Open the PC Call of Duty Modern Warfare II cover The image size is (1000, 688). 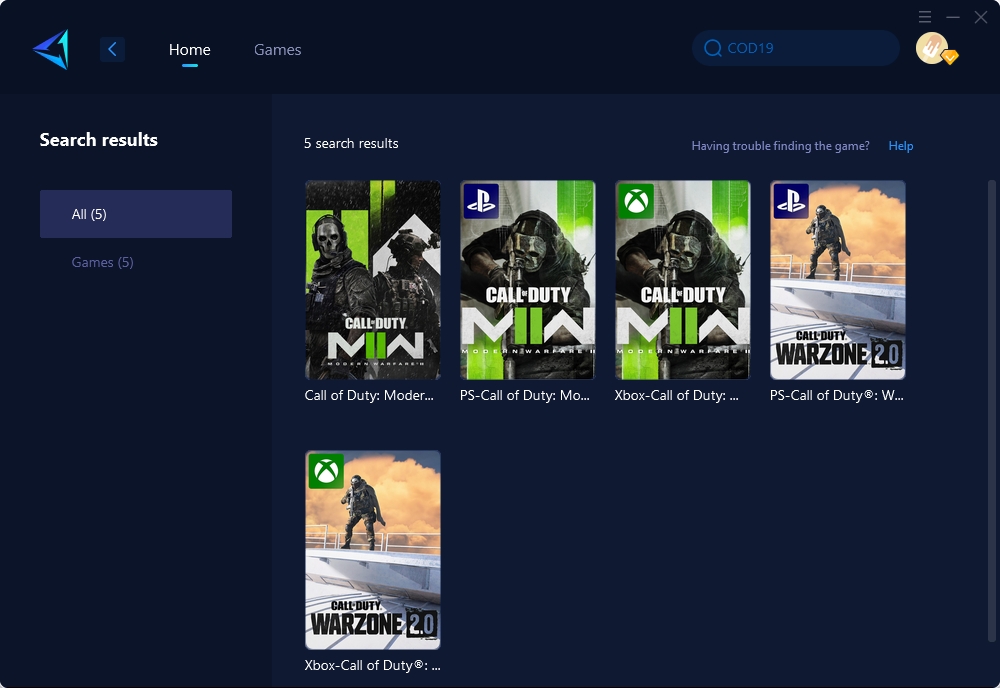click(x=373, y=280)
